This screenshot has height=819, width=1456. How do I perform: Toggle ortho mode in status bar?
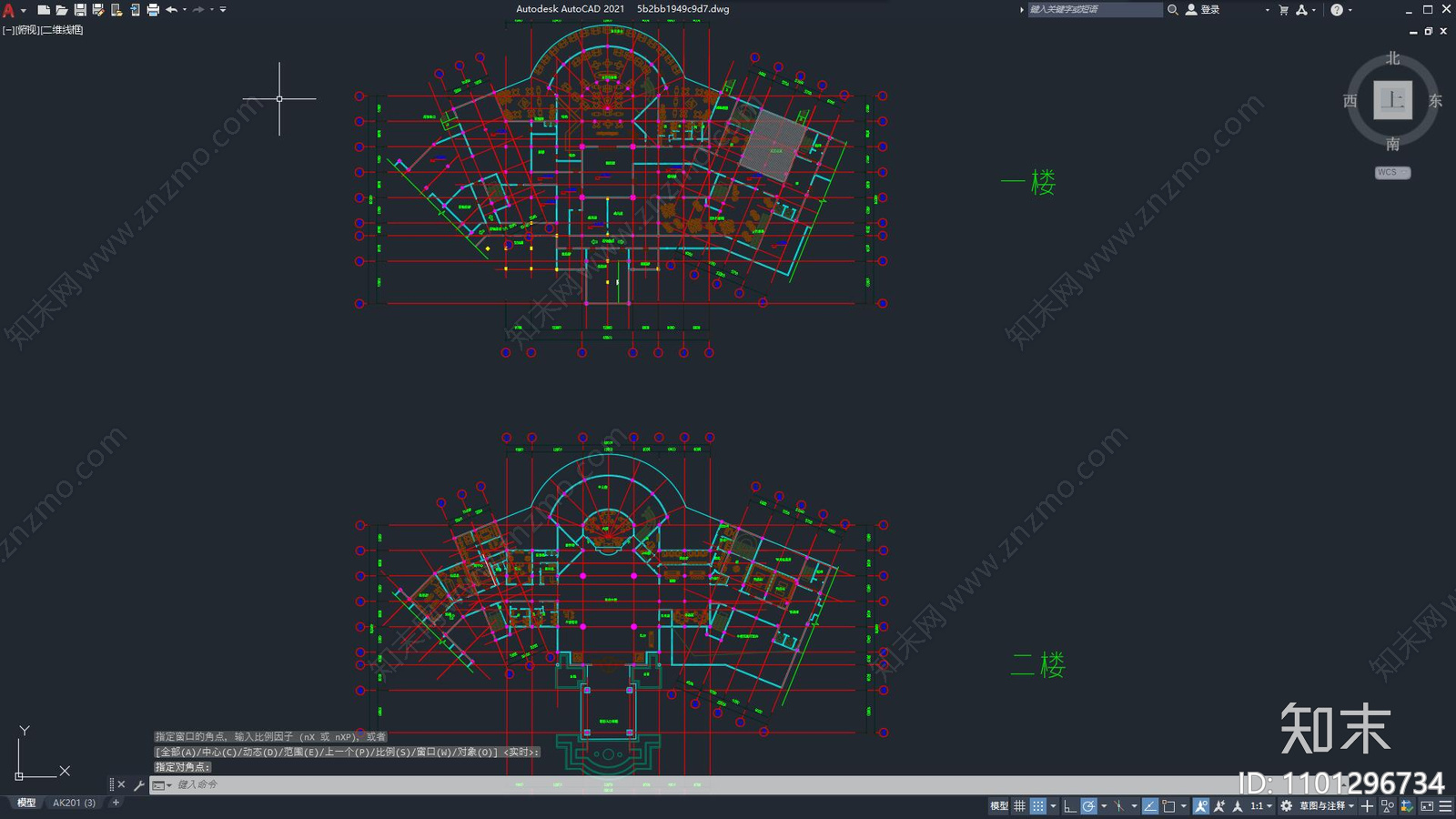[x=1070, y=806]
